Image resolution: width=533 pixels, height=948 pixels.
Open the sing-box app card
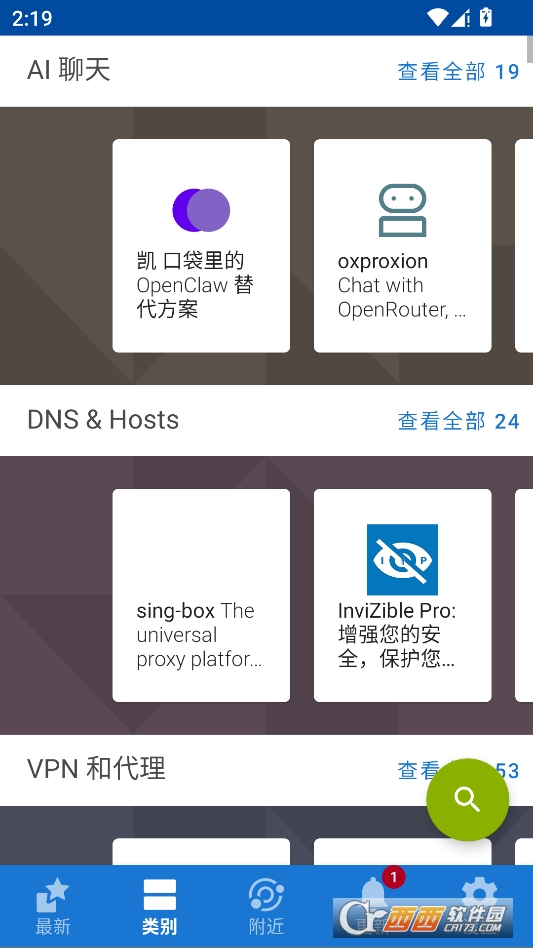(x=201, y=596)
